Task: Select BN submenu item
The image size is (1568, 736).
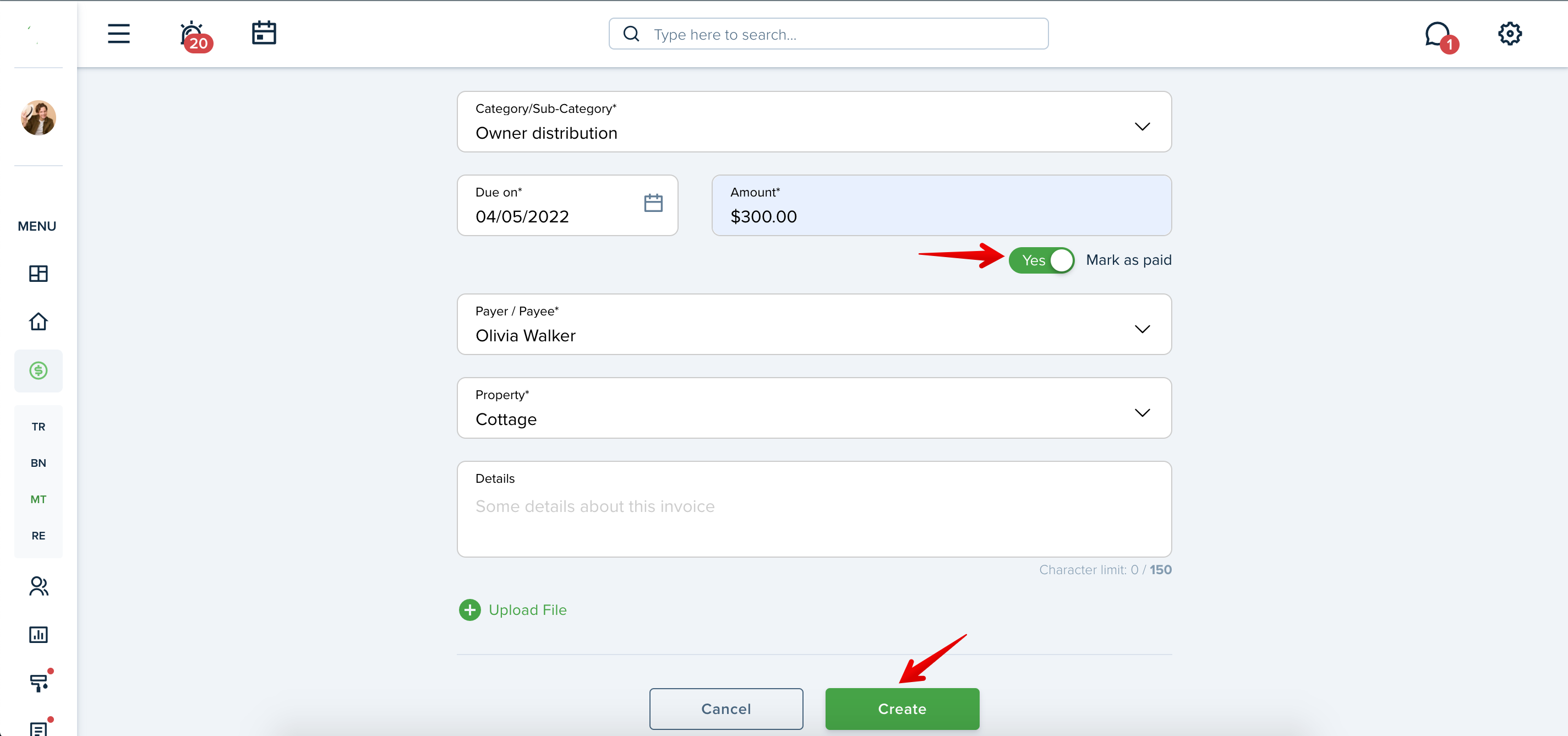Action: point(39,462)
